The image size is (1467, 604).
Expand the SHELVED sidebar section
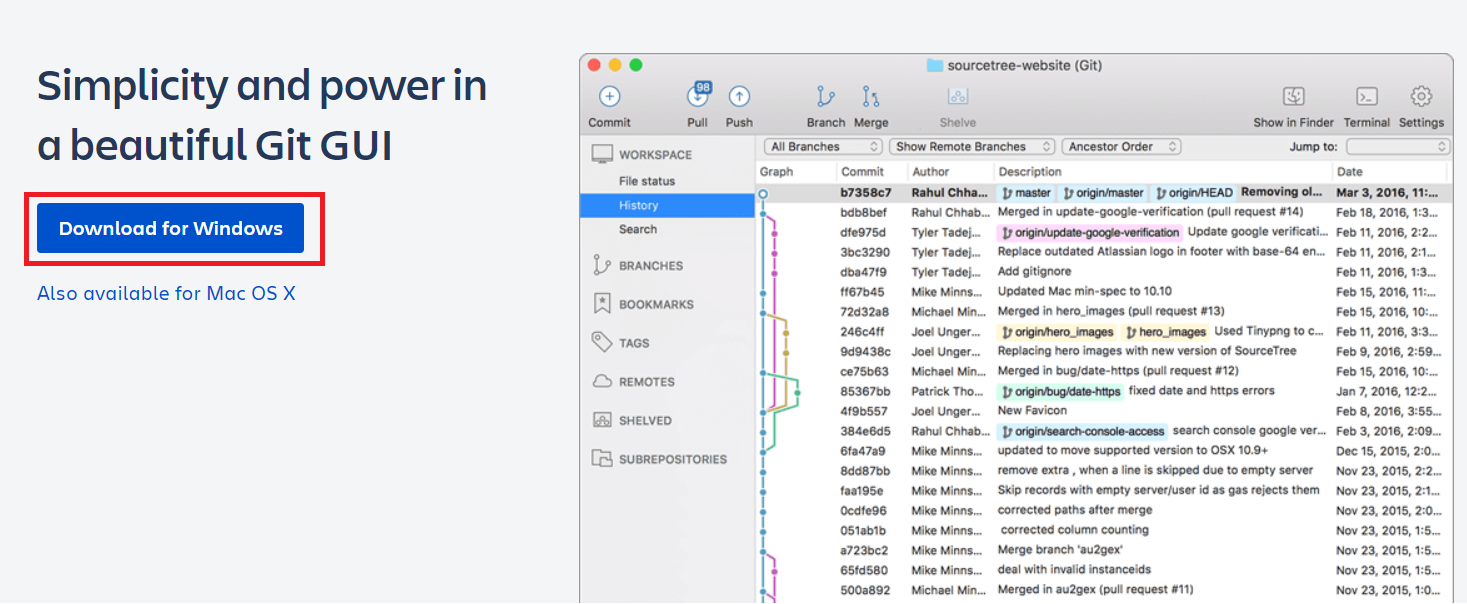645,421
